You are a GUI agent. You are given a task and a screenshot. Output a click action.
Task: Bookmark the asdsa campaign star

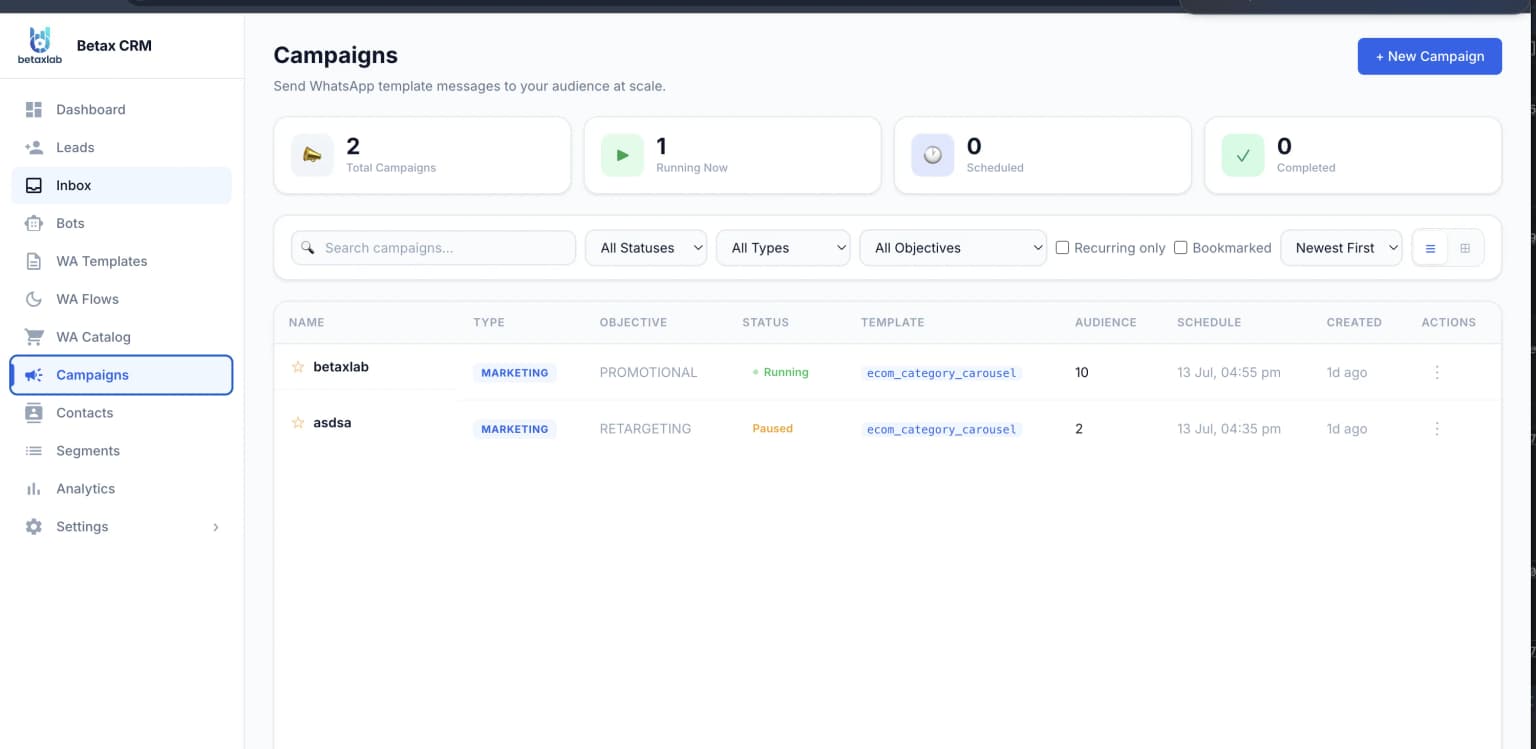[x=297, y=423]
